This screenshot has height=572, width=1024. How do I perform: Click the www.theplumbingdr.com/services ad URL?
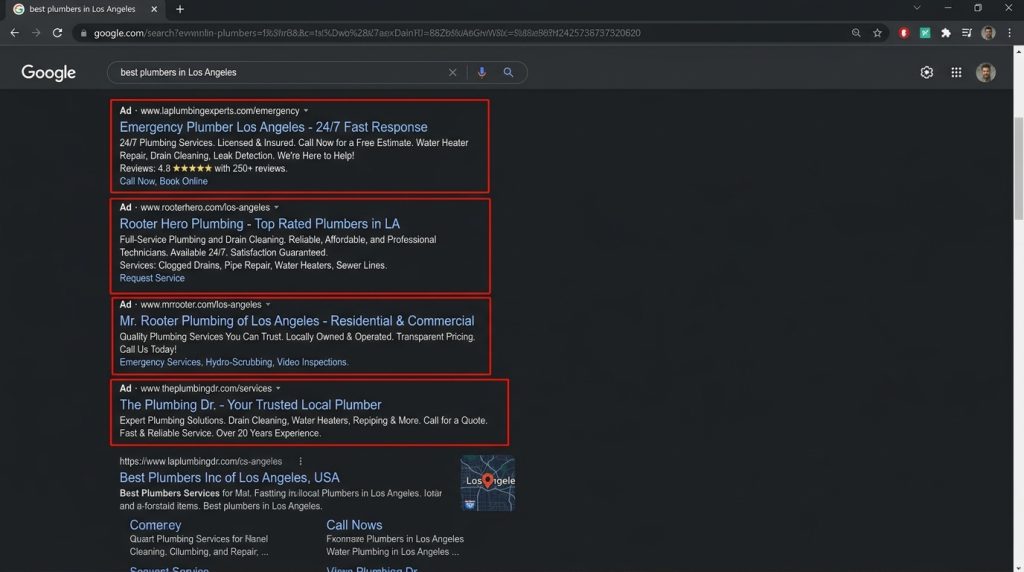click(206, 389)
